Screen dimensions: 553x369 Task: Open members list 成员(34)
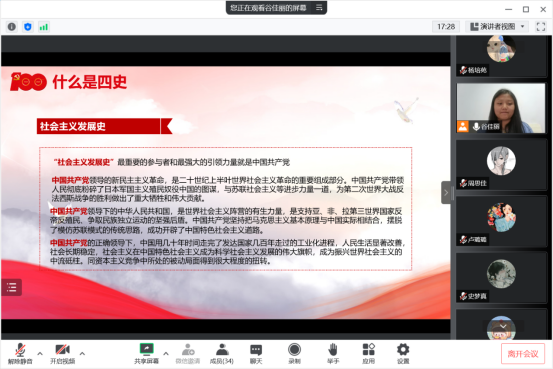222,353
